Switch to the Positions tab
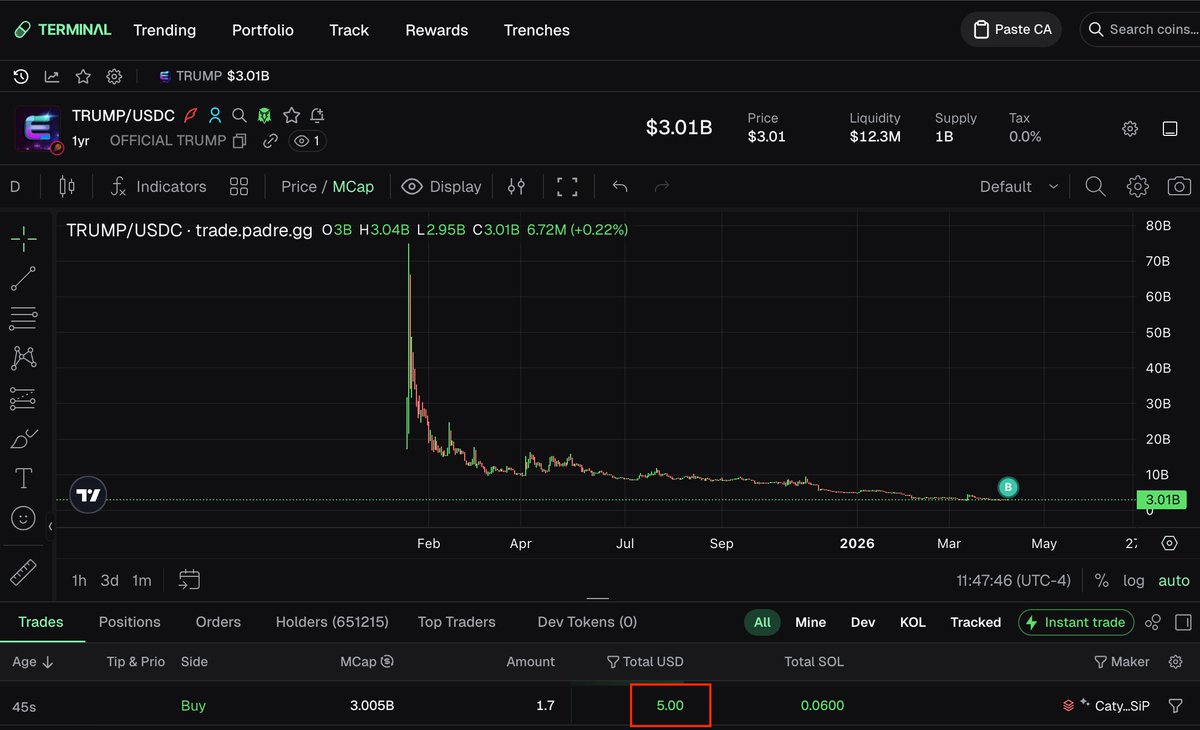Screen dimensions: 1200x730 pyautogui.click(x=130, y=622)
